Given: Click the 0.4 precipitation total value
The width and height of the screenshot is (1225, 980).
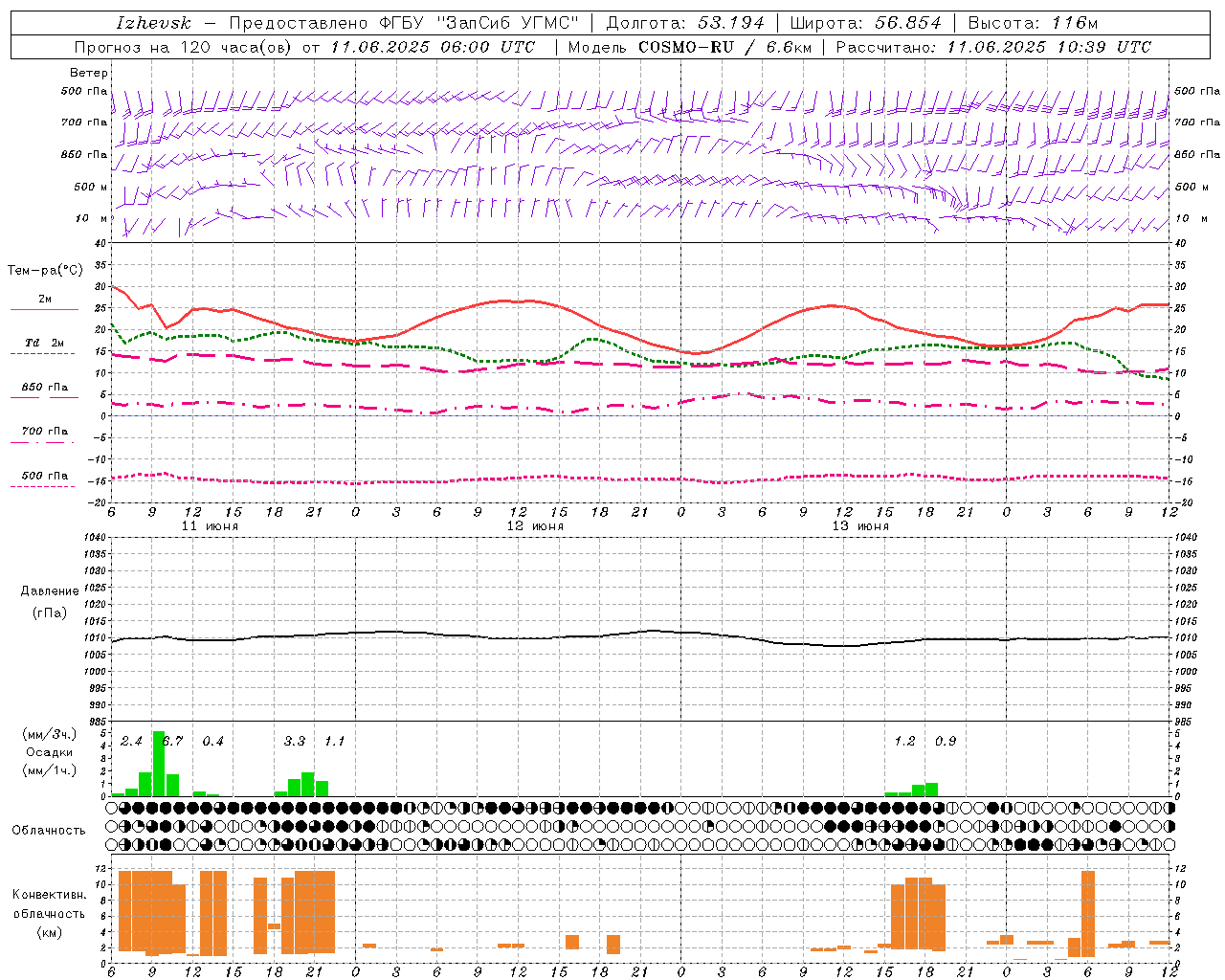Looking at the screenshot, I should (212, 742).
